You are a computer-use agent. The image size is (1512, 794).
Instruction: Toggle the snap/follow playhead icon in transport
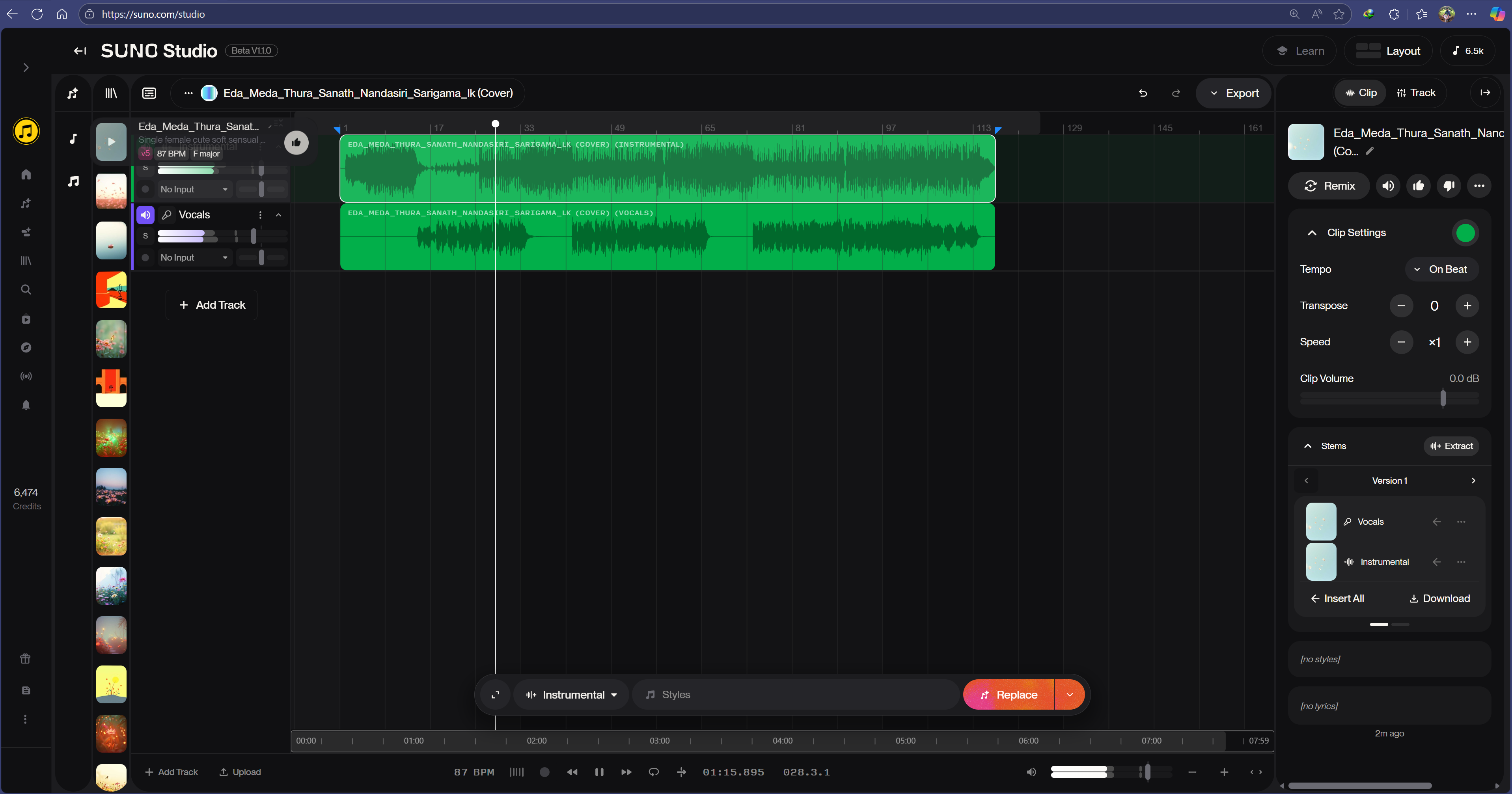pyautogui.click(x=681, y=772)
